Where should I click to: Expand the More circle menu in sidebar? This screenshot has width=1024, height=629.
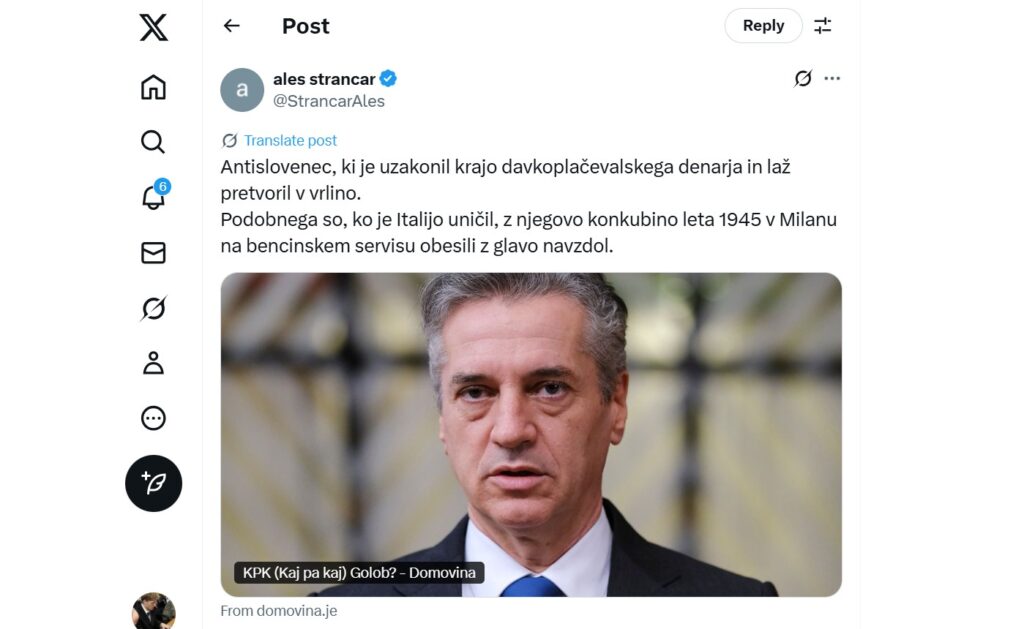pyautogui.click(x=153, y=418)
